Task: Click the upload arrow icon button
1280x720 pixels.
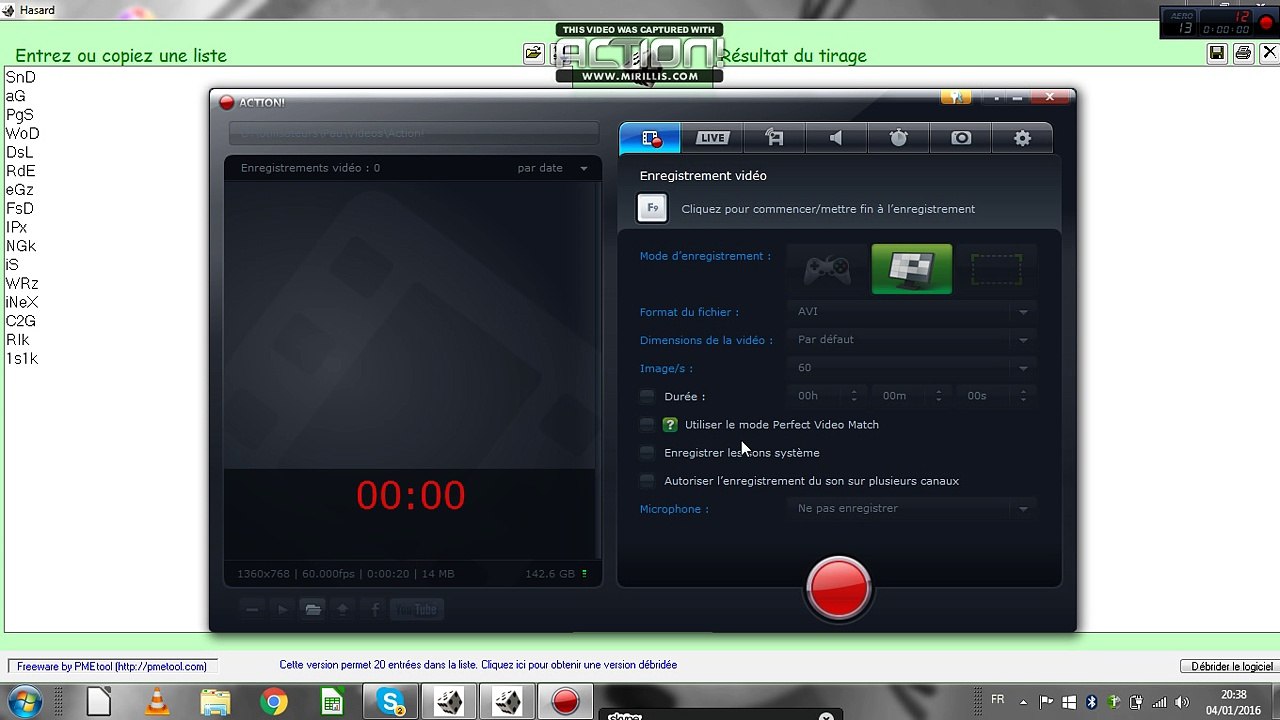Action: [343, 609]
